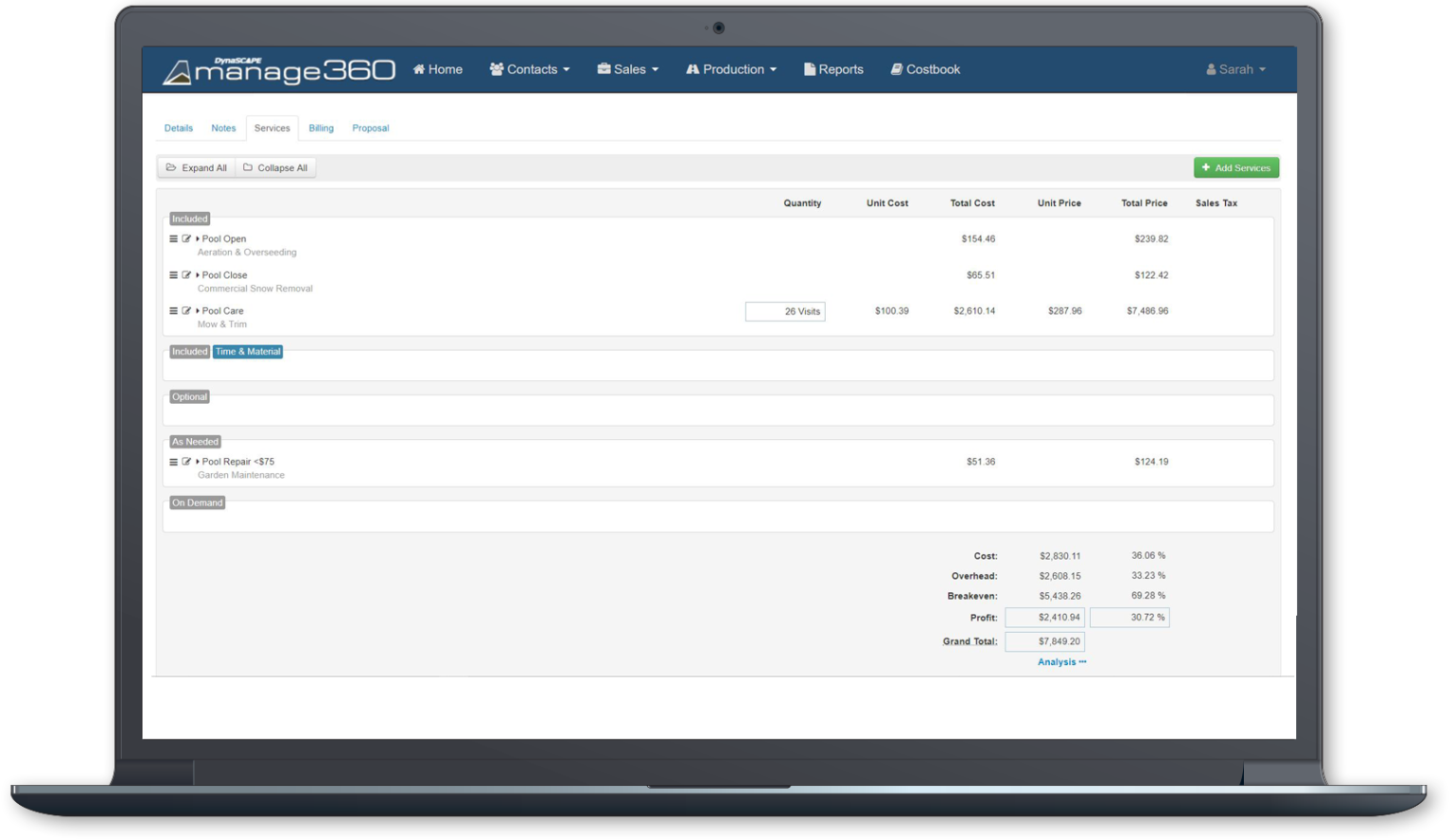Click the drag handle for Pool Repair <$75
Viewport: 1453px width, 840px height.
[x=173, y=463]
